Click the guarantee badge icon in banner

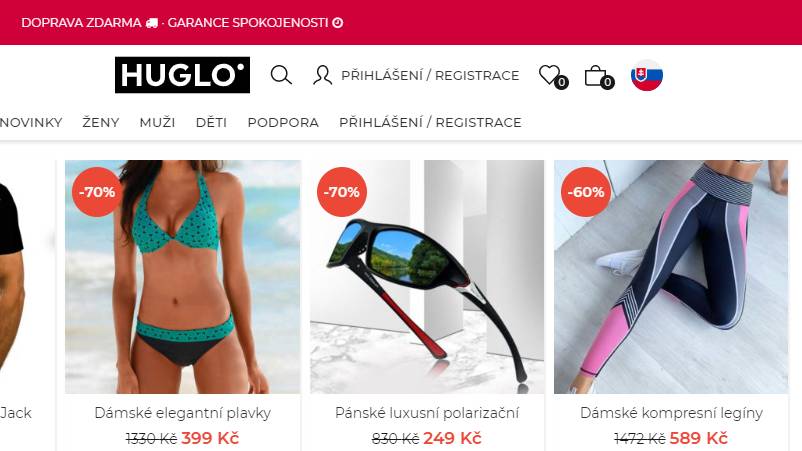[x=338, y=23]
